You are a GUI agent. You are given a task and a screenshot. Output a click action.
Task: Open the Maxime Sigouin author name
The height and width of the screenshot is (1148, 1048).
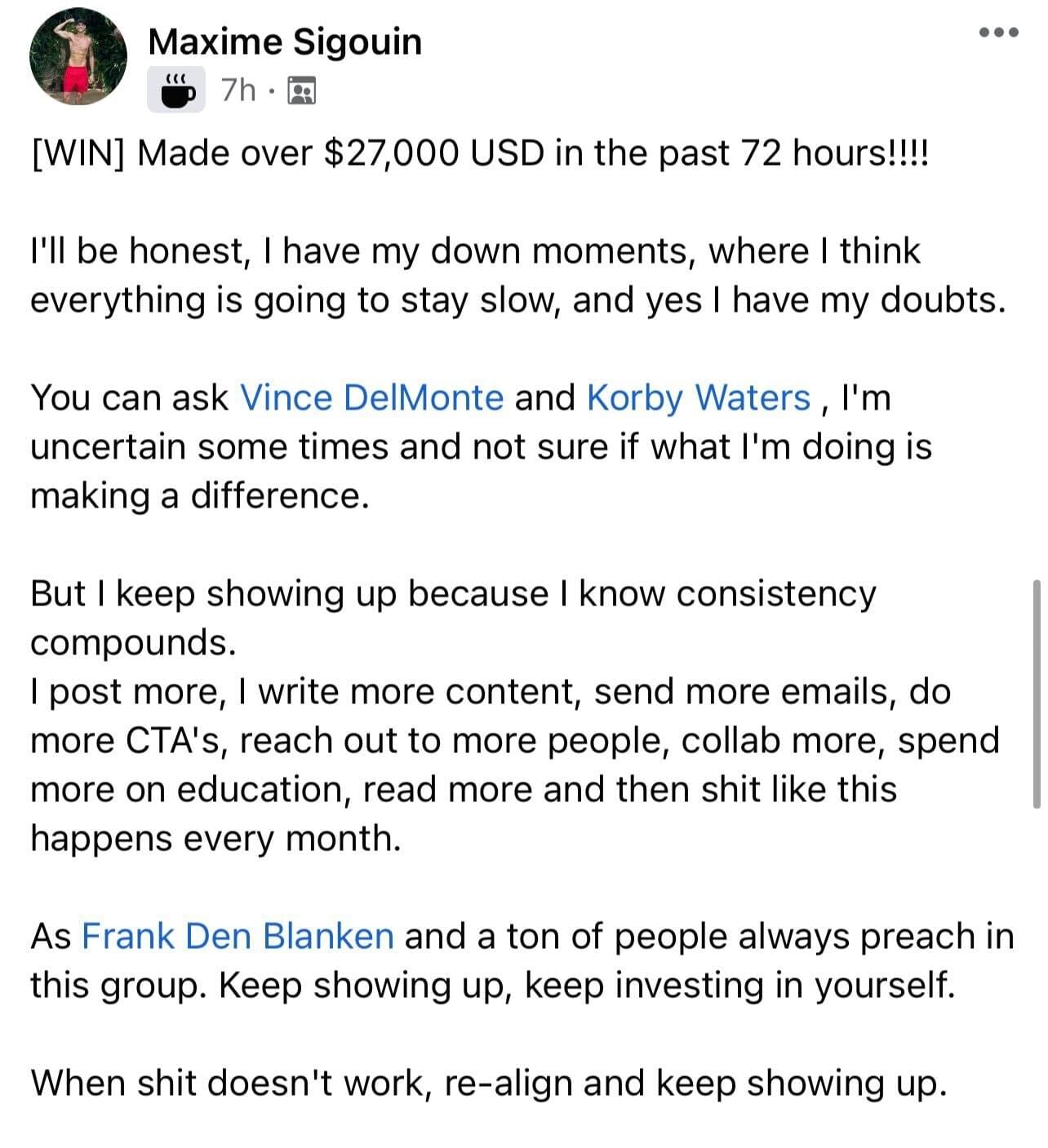point(285,41)
